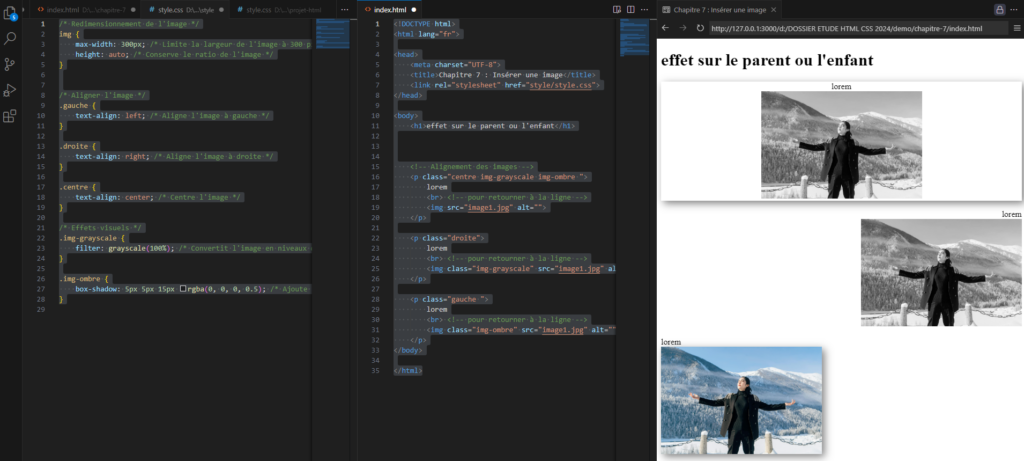Open the Explorer view in activity bar
The image size is (1024, 461).
(x=11, y=14)
